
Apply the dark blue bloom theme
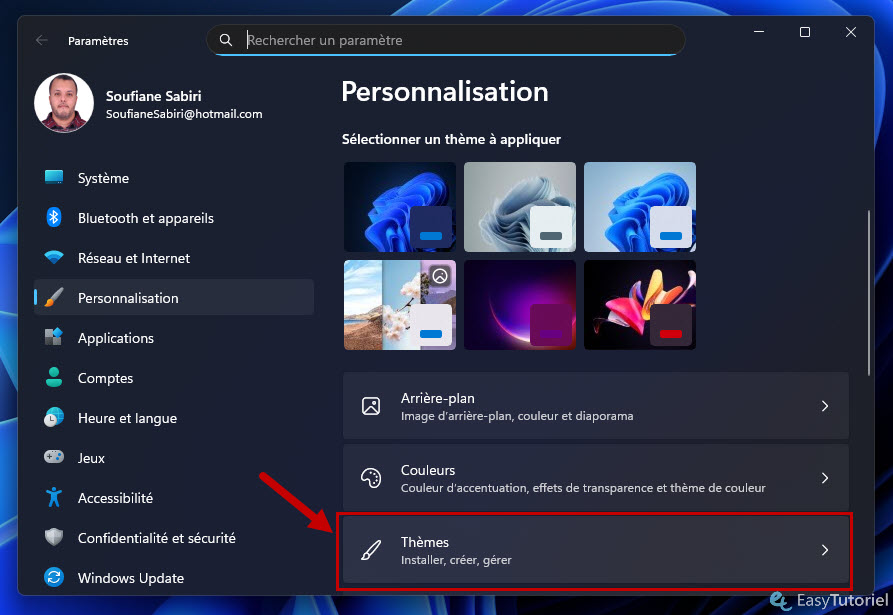399,207
